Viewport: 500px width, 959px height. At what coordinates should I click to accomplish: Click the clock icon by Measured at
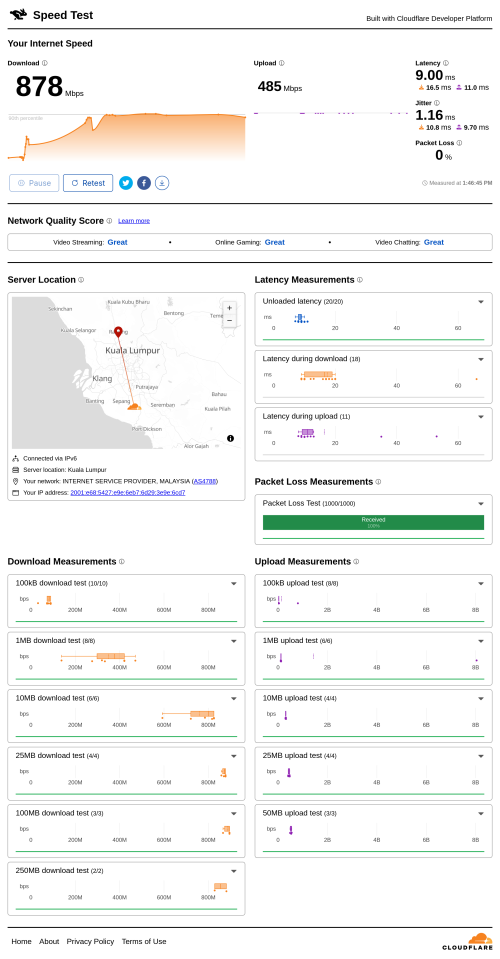425,183
